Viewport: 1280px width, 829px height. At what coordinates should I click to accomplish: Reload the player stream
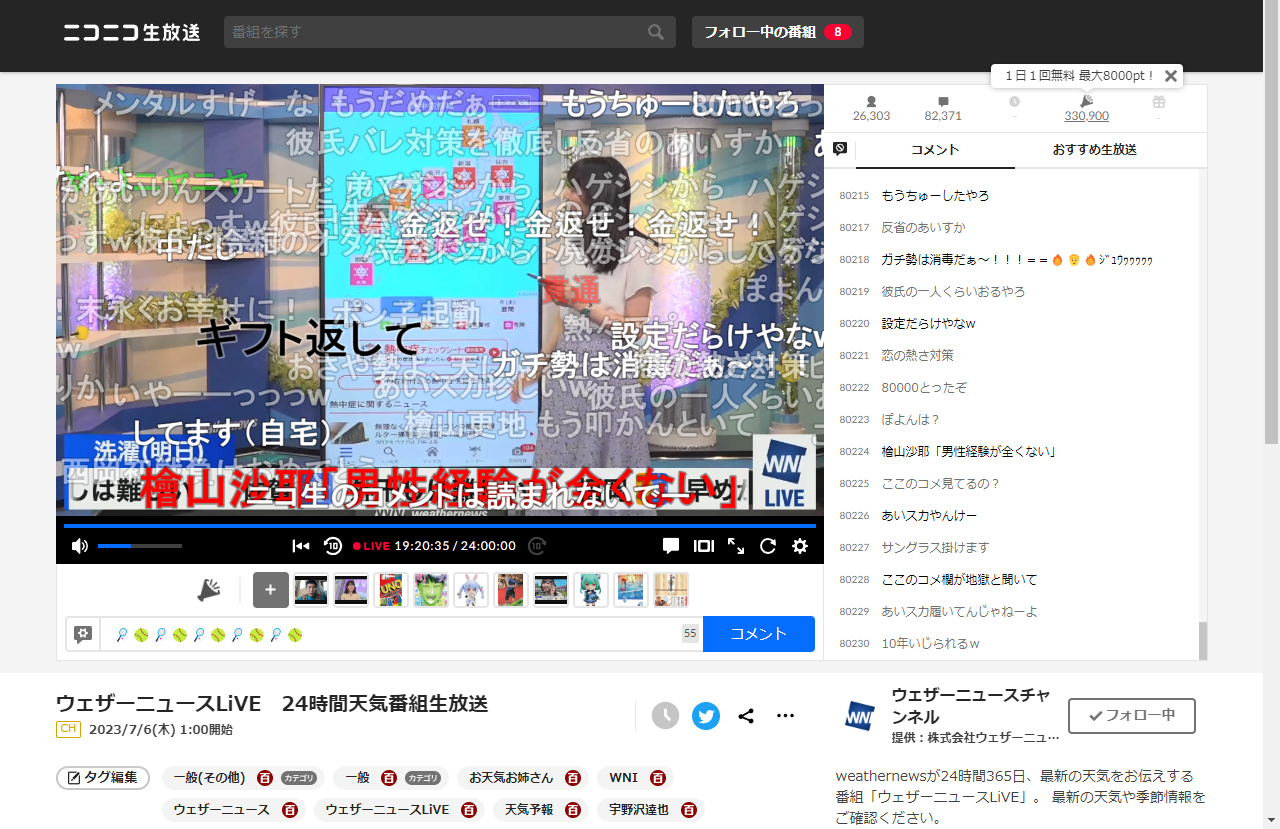click(x=768, y=546)
